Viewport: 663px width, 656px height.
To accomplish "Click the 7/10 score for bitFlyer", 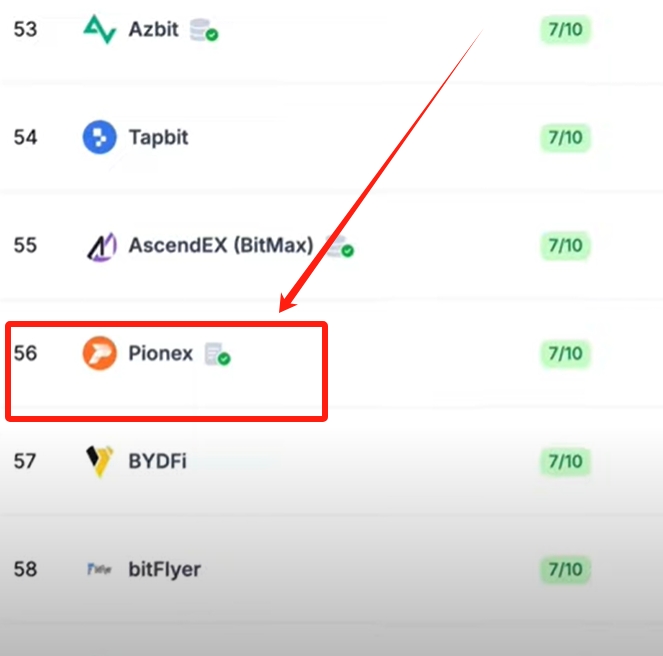I will [565, 569].
